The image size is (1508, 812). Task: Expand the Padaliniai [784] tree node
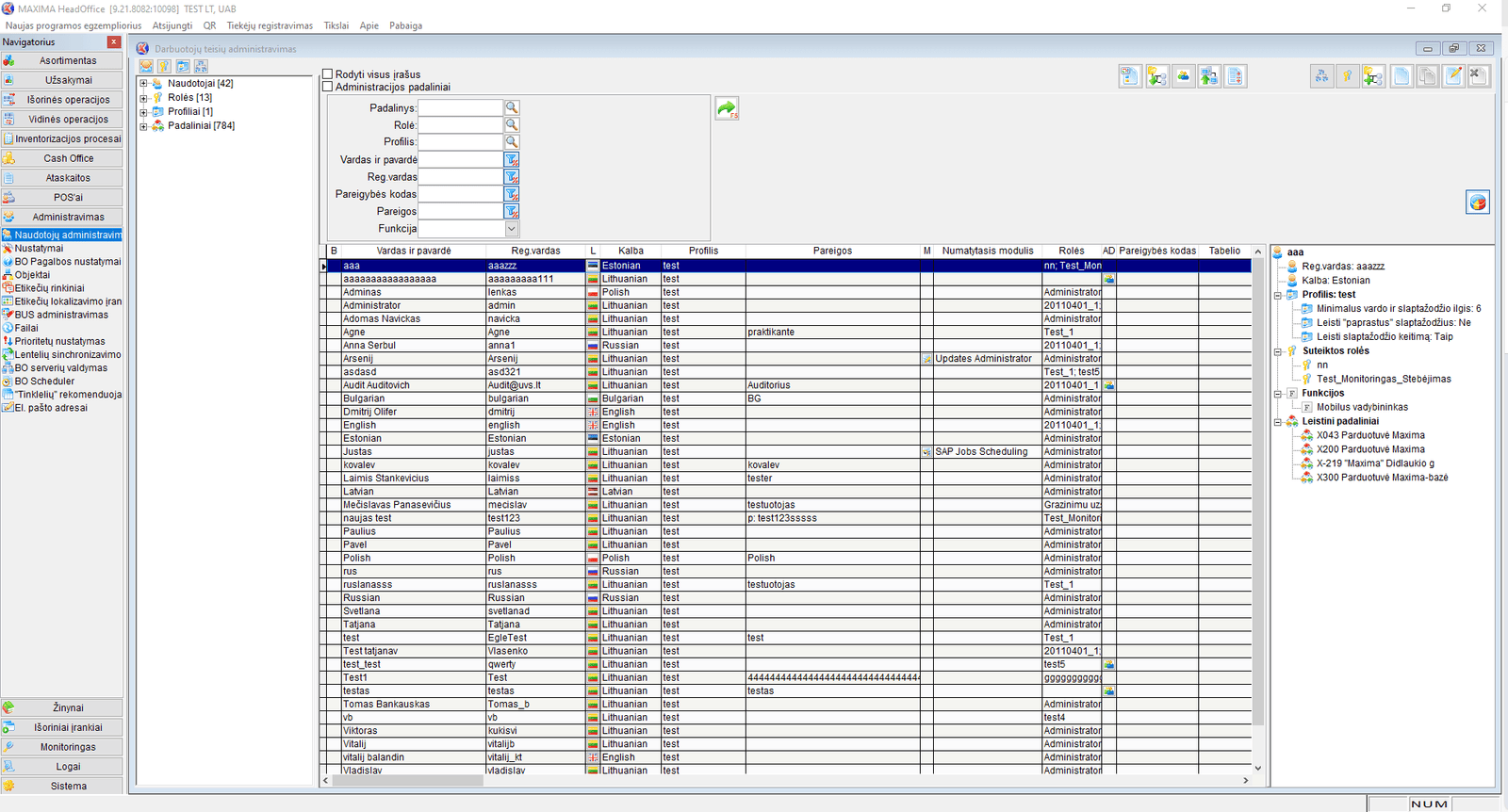pyautogui.click(x=143, y=126)
